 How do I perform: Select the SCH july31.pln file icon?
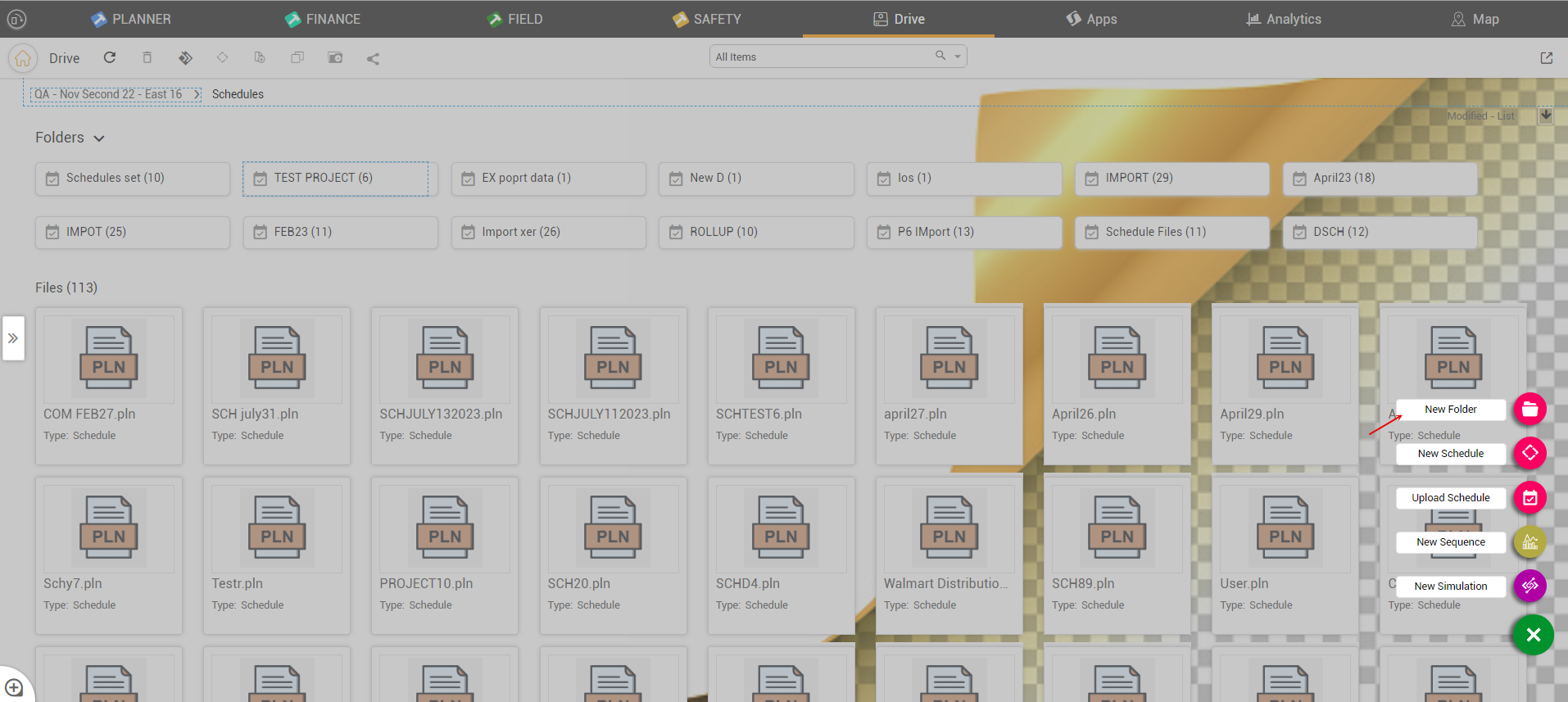277,359
